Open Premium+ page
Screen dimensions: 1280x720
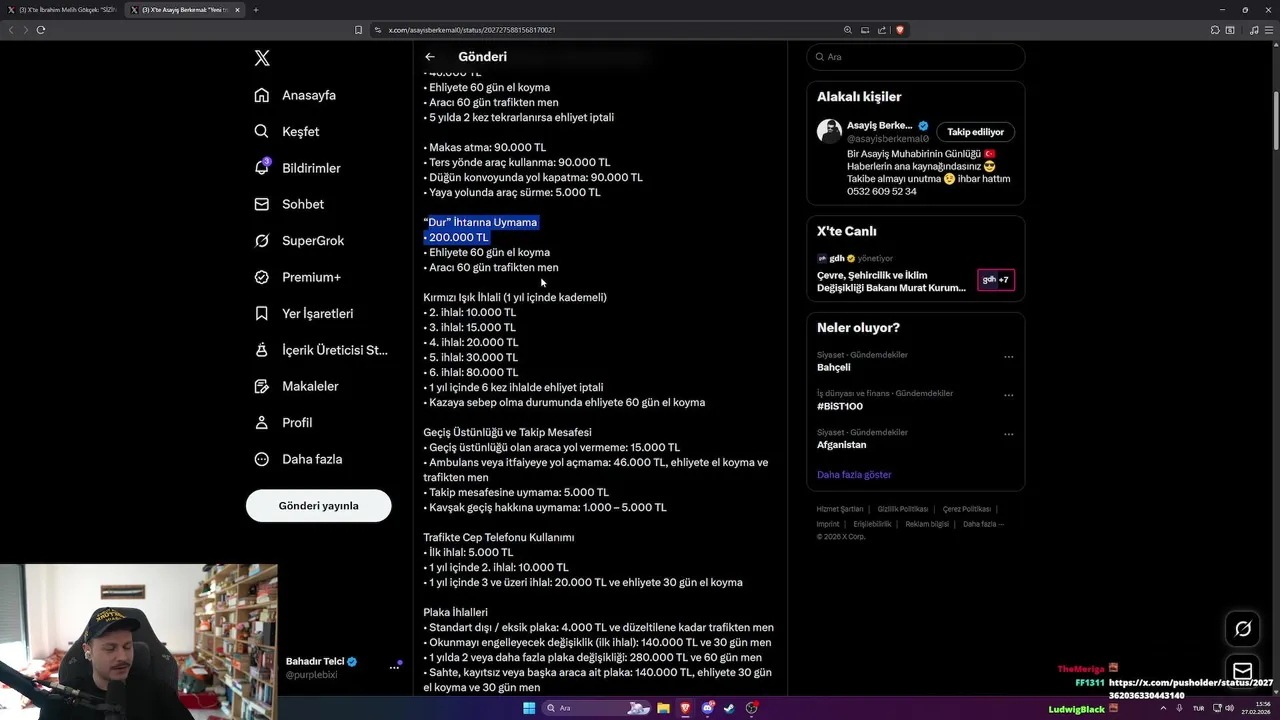(x=298, y=277)
